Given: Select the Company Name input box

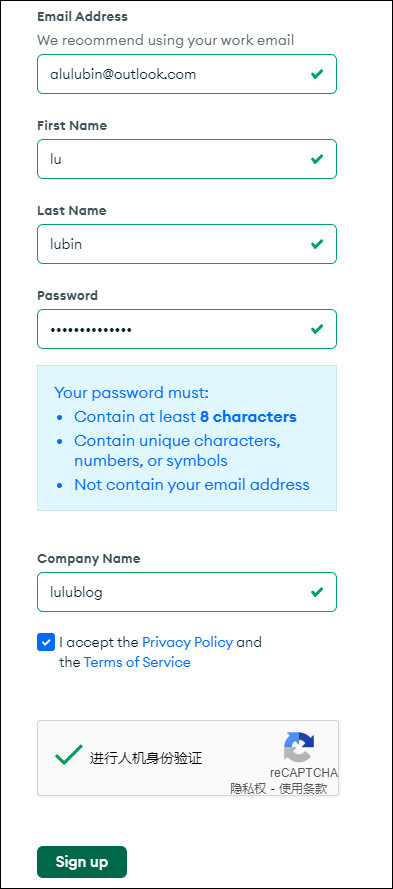Looking at the screenshot, I should (187, 592).
